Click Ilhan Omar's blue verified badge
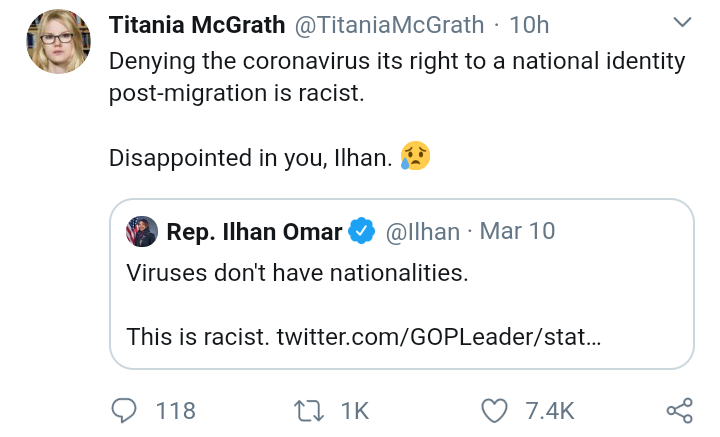 click(360, 231)
